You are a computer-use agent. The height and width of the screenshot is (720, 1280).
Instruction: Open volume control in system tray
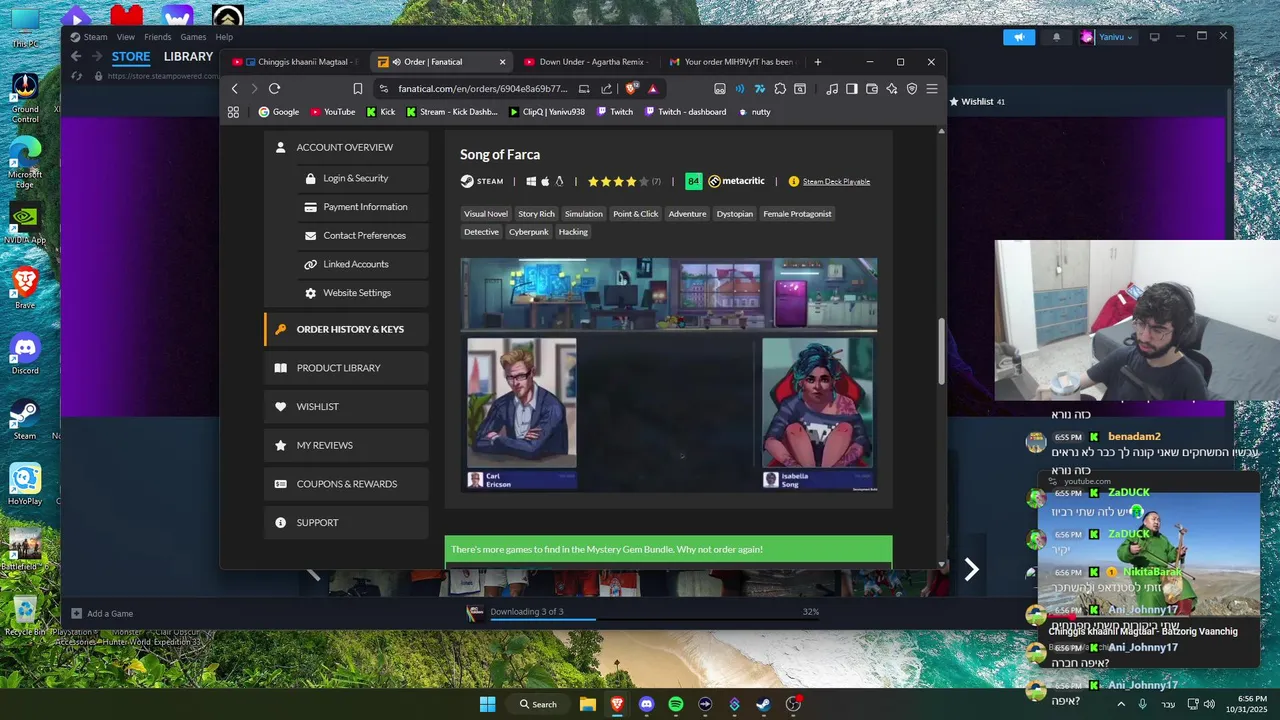[1208, 704]
